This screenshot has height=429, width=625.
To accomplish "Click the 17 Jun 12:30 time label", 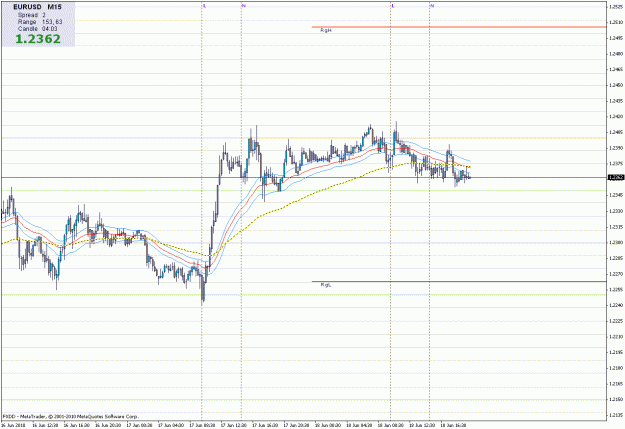I will pos(233,425).
